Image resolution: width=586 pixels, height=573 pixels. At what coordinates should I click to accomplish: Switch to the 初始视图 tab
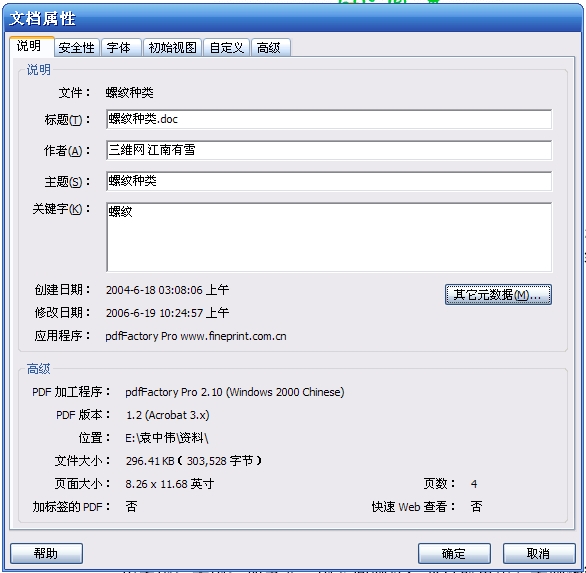pyautogui.click(x=172, y=48)
